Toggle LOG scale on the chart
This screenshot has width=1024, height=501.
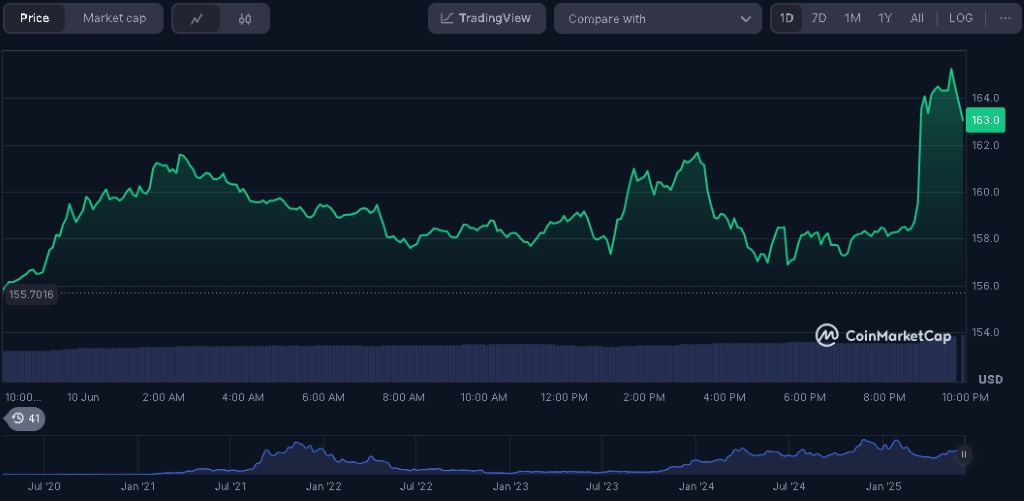tap(960, 18)
